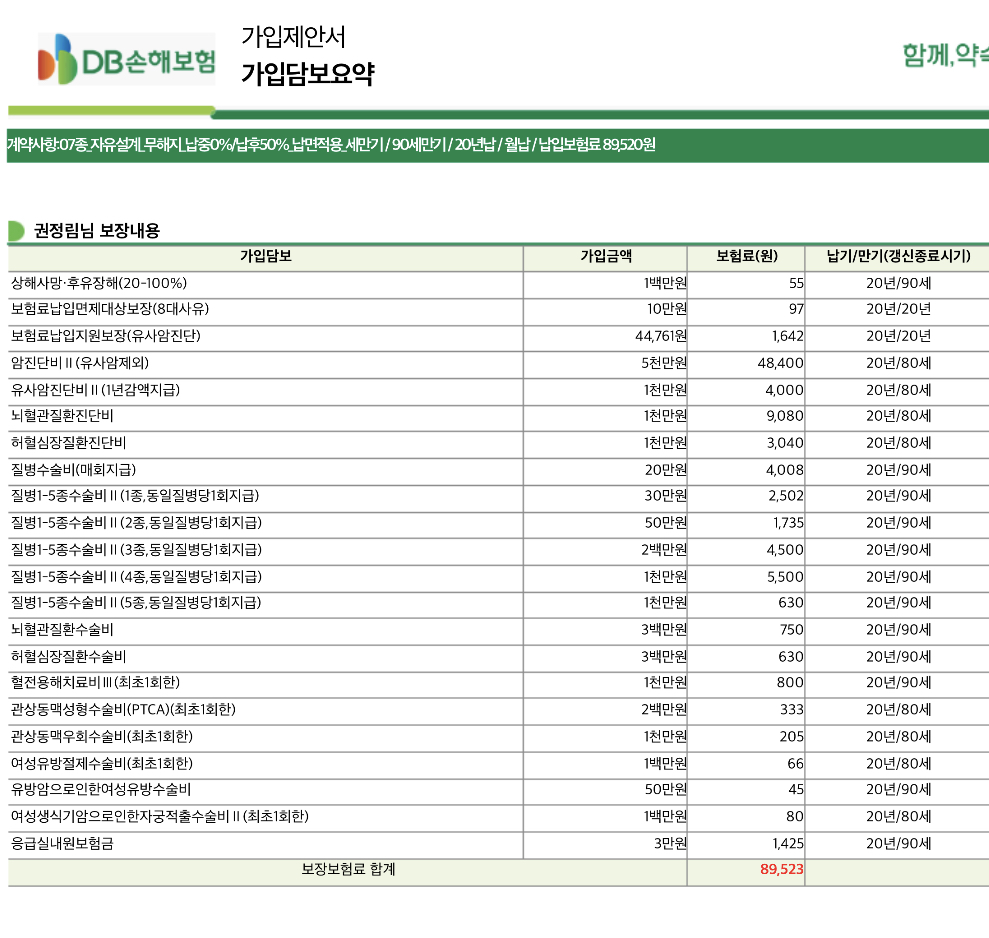Select the 유사암진단비Ⅱ(1년감액지급) row

[x=498, y=390]
